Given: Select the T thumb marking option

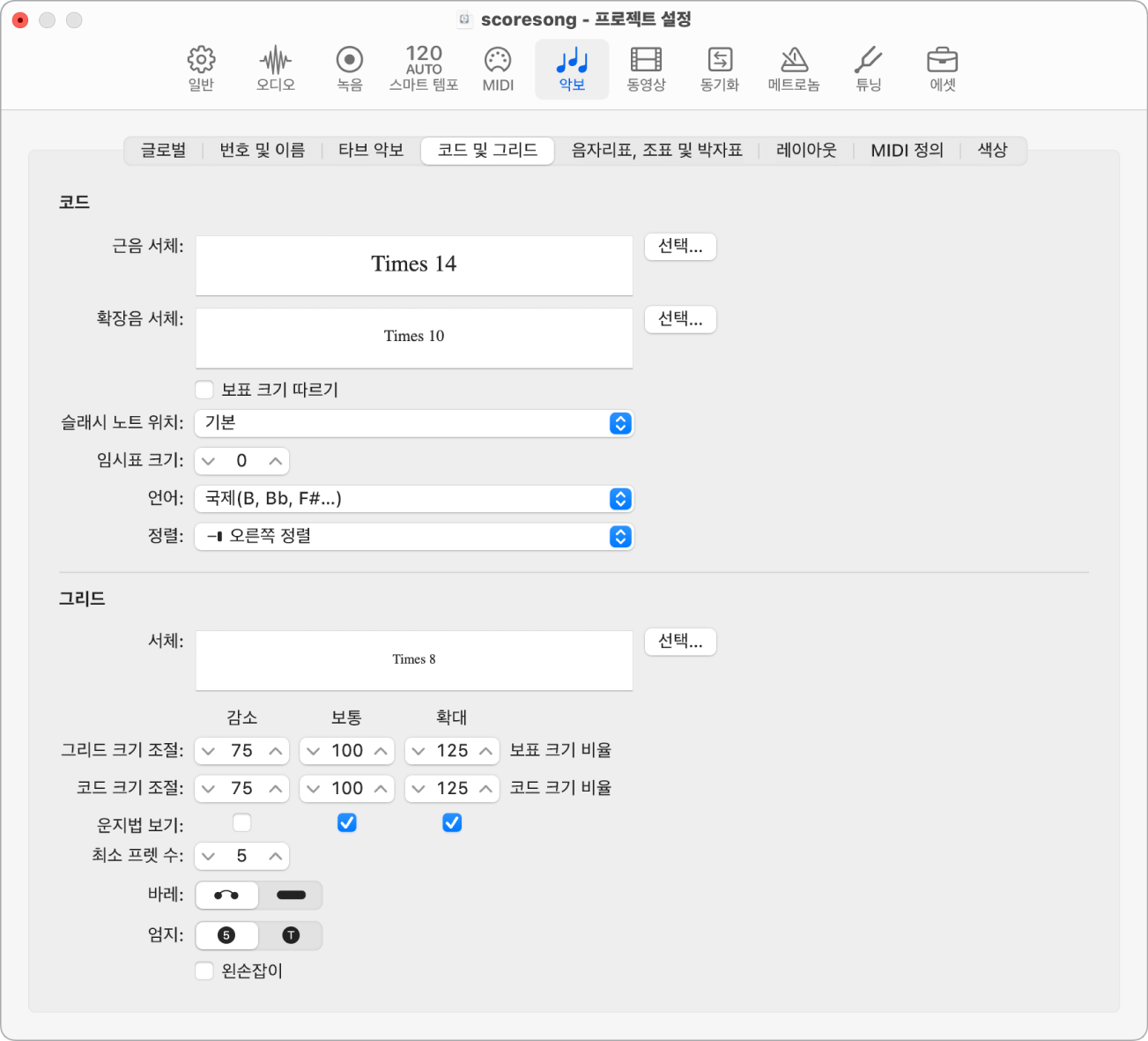Looking at the screenshot, I should 291,935.
